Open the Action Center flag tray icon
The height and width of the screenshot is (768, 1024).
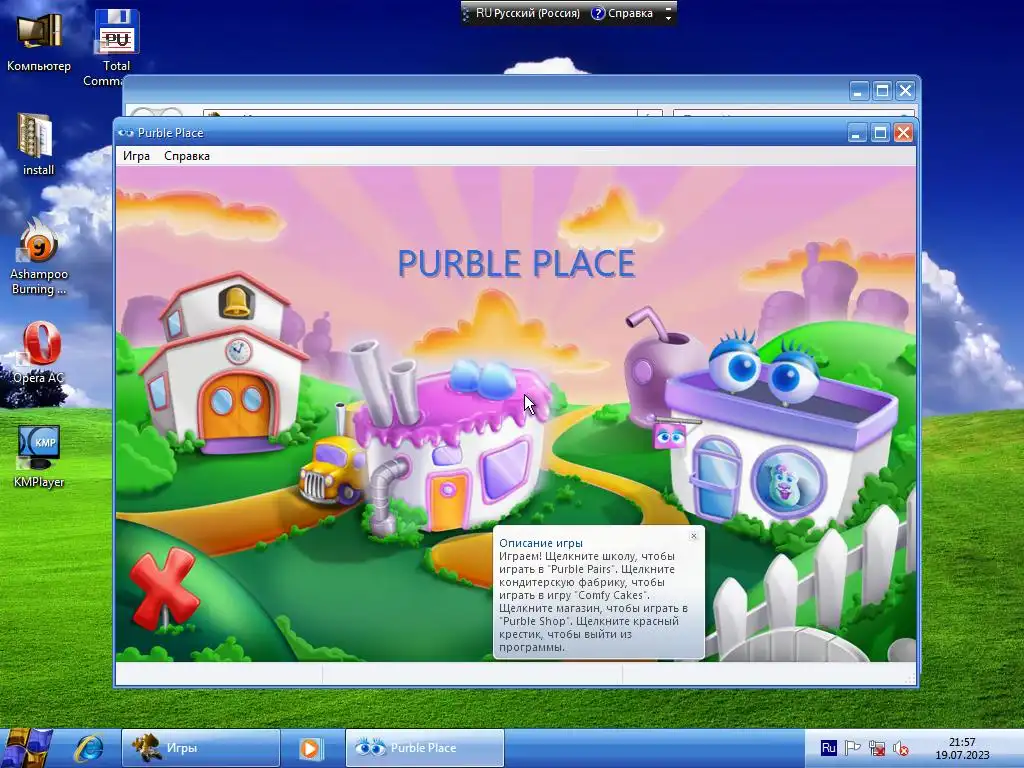point(852,748)
